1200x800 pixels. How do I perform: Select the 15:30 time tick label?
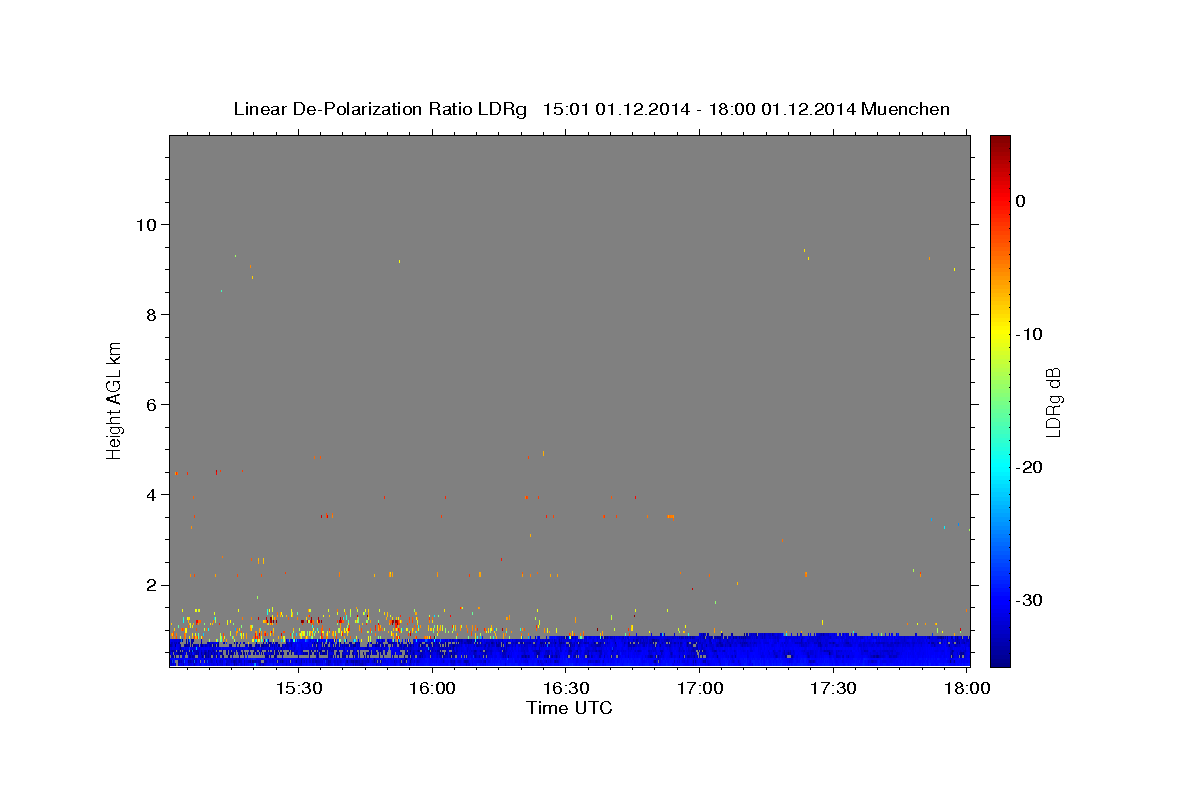coord(298,689)
